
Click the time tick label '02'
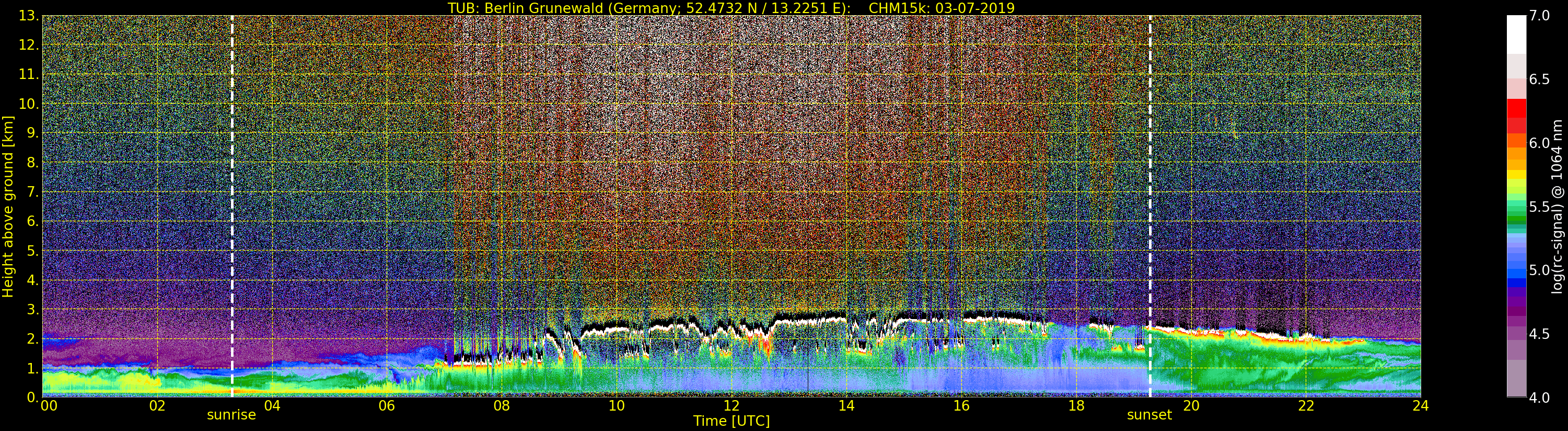(157, 405)
